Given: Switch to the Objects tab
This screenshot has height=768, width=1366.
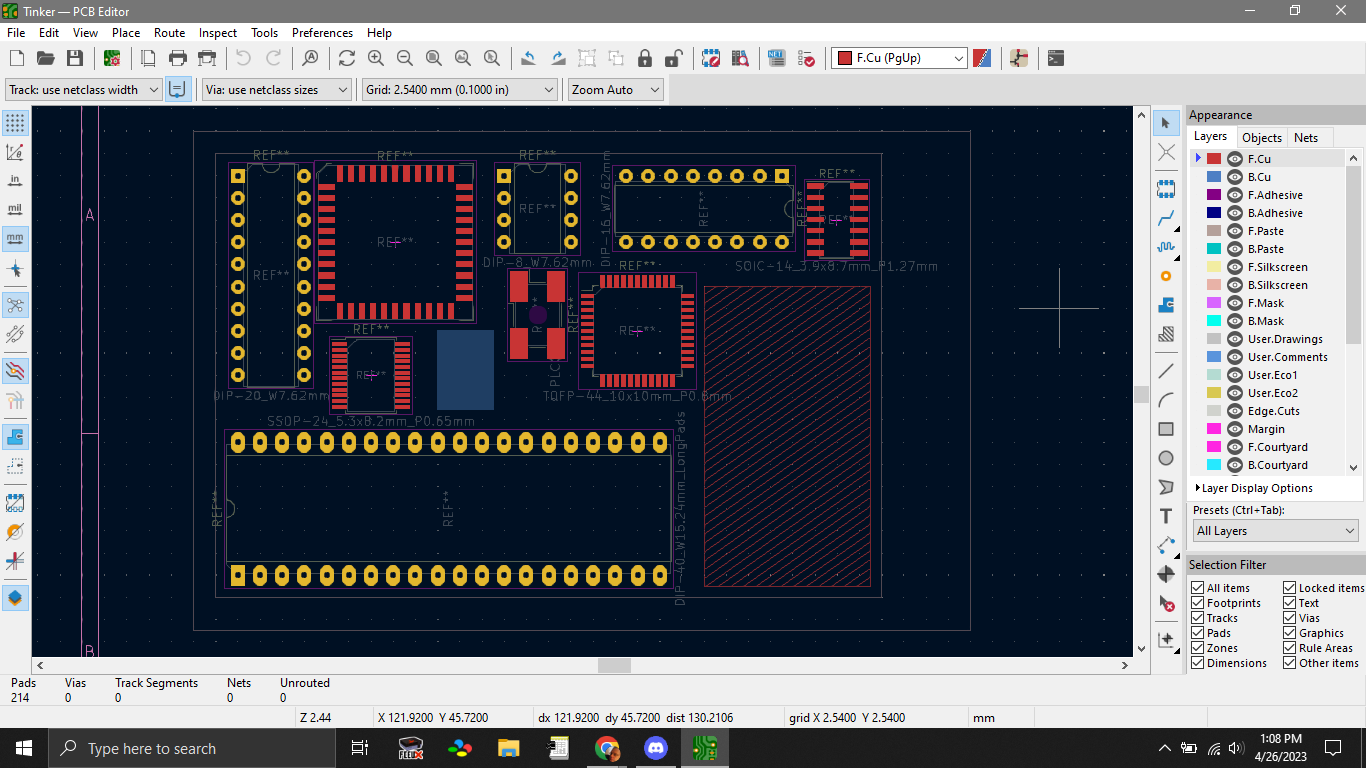Looking at the screenshot, I should point(1261,138).
